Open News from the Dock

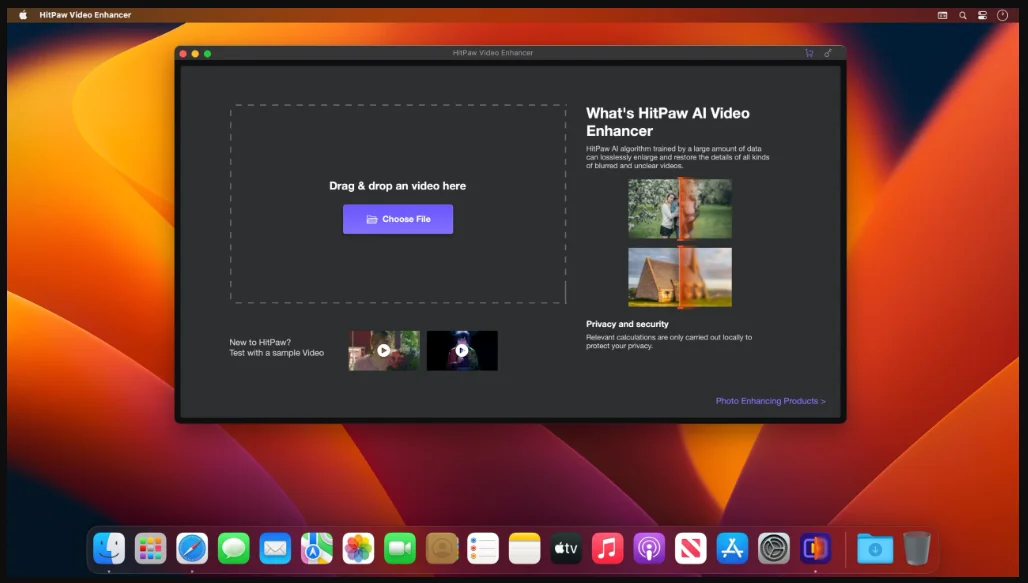[690, 548]
